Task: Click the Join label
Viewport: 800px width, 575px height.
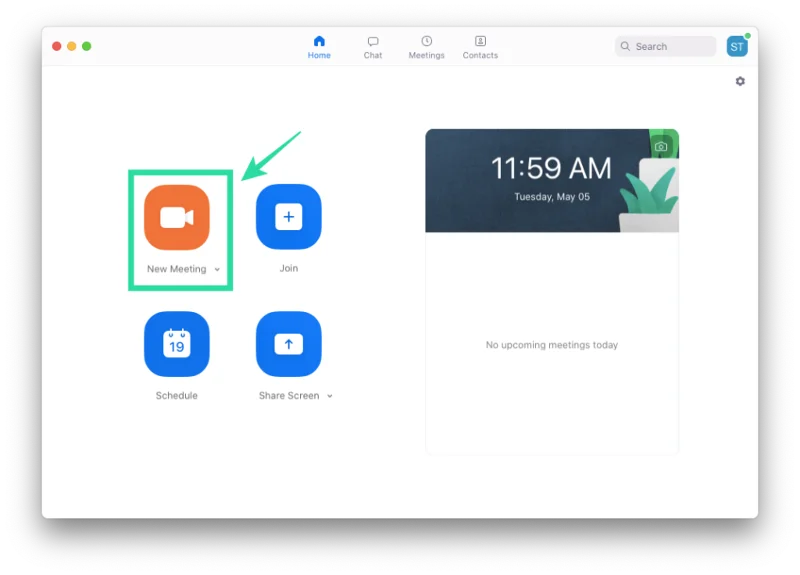Action: pyautogui.click(x=289, y=268)
